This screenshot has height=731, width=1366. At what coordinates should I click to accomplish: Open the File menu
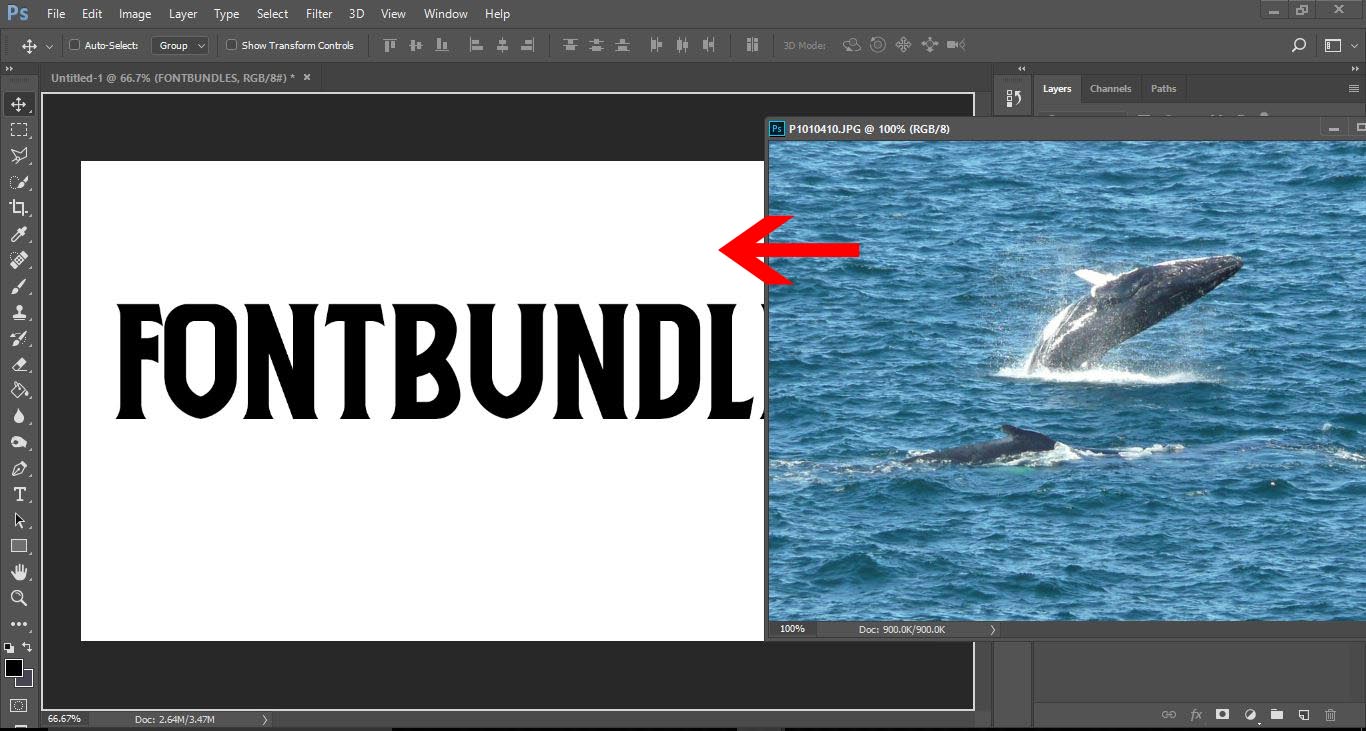click(56, 14)
